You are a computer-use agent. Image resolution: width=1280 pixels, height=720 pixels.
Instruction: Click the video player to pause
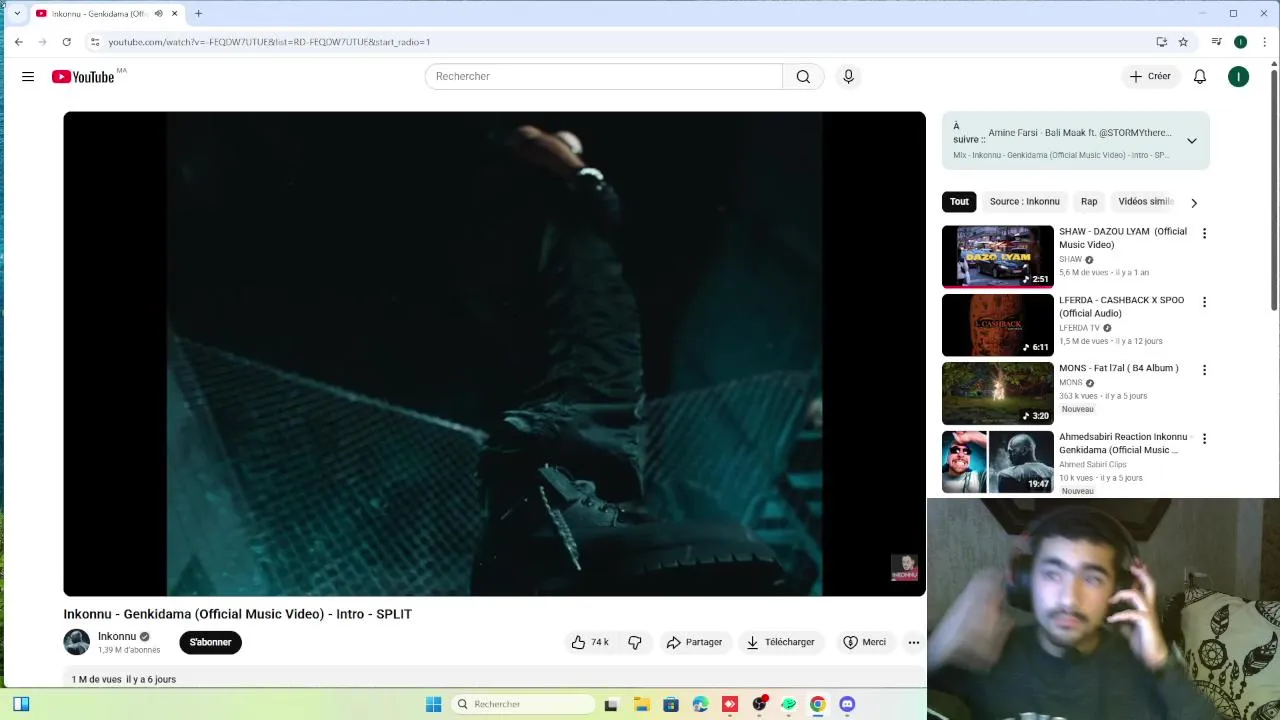[x=494, y=354]
